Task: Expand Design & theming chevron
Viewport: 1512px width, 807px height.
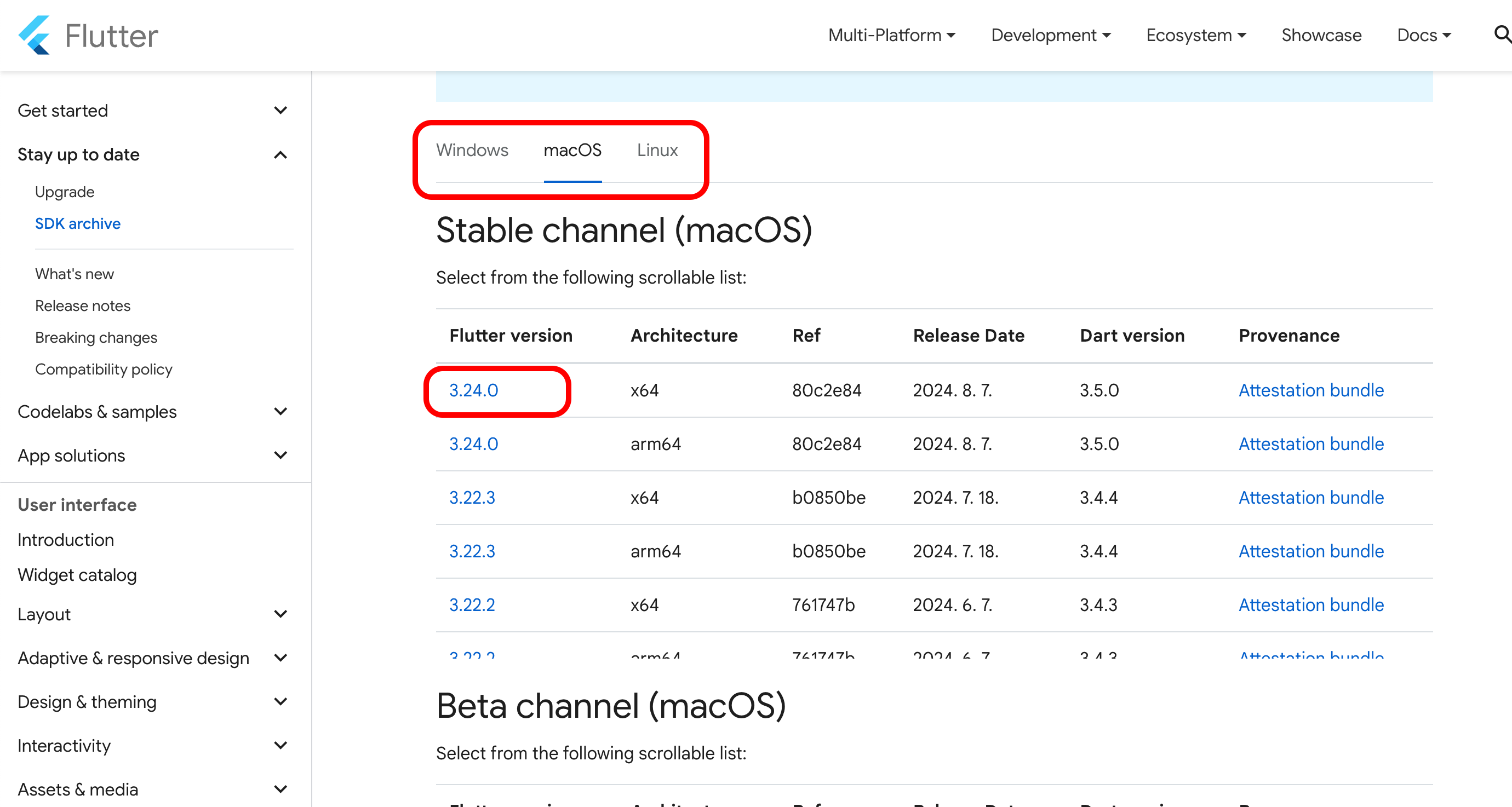Action: pyautogui.click(x=280, y=701)
